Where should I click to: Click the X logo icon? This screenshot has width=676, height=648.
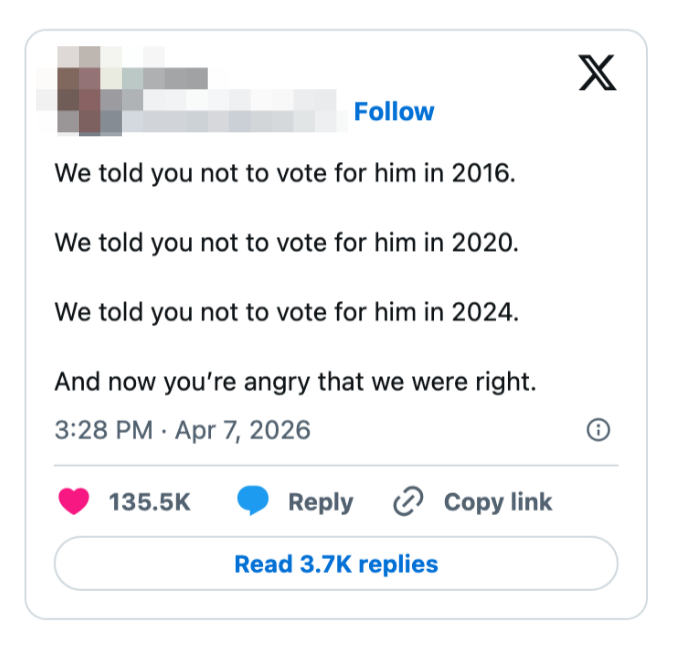(x=597, y=72)
